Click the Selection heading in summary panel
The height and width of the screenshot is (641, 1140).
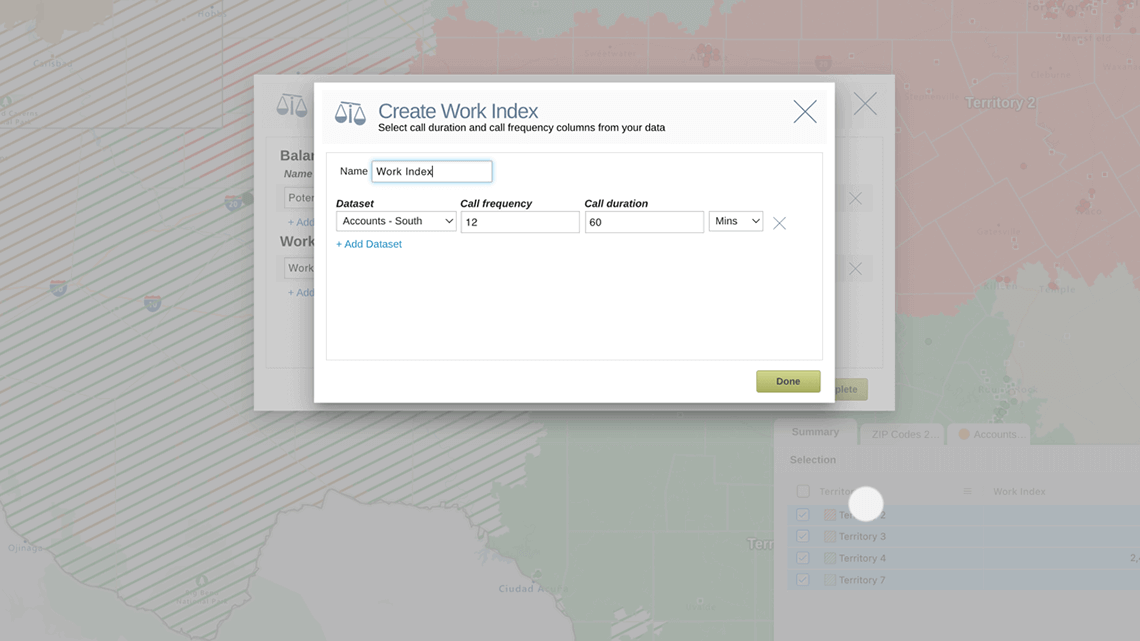813,460
